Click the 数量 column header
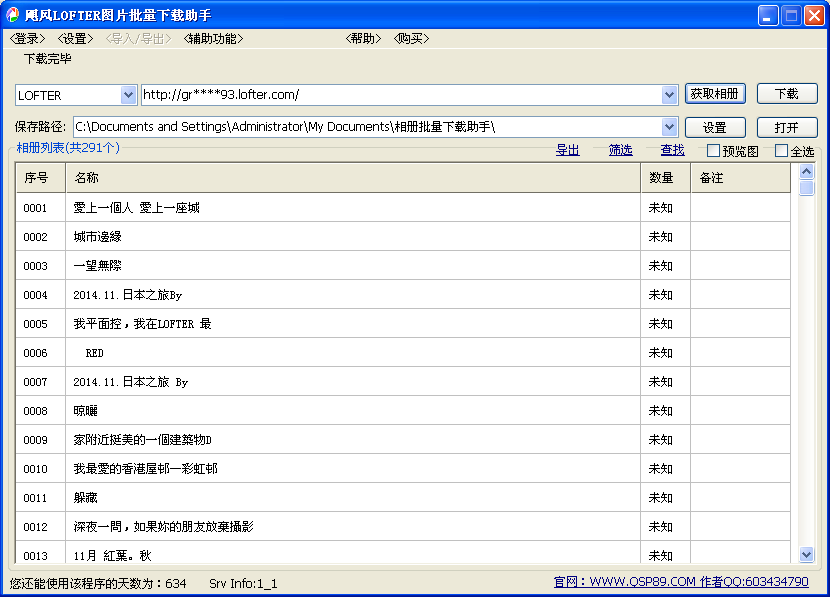 [665, 178]
